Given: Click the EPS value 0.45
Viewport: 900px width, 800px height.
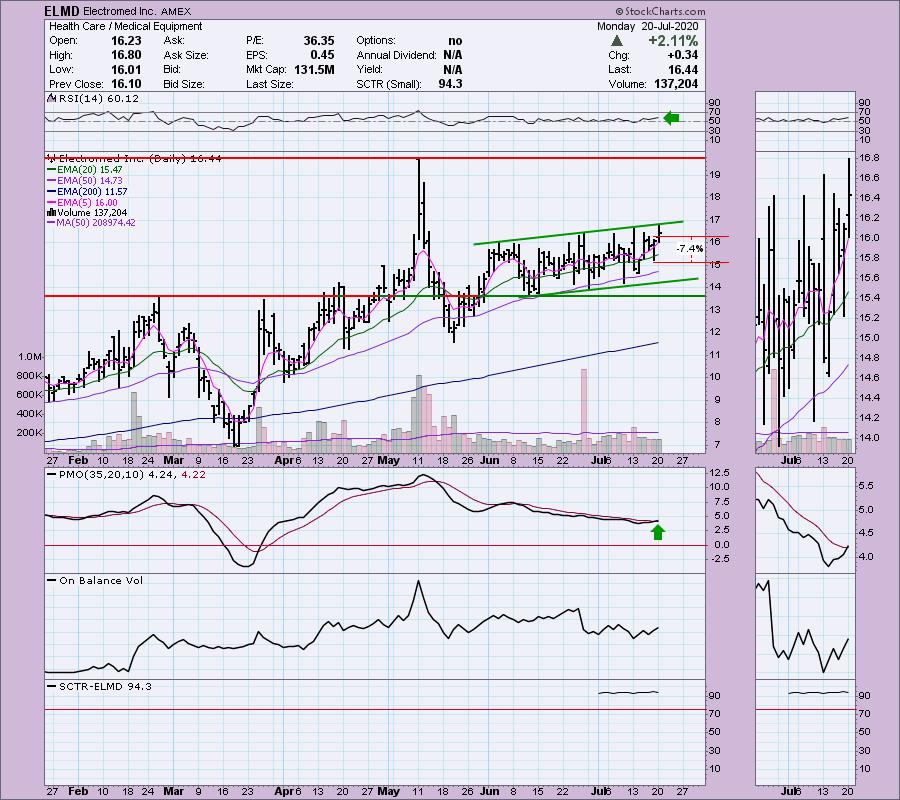Looking at the screenshot, I should pos(323,55).
